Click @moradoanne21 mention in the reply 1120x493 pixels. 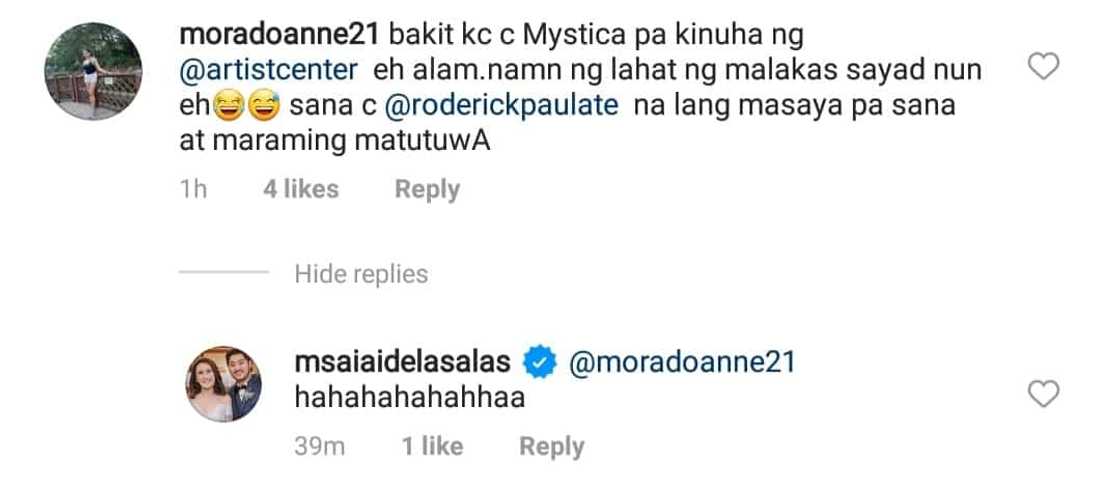[x=681, y=362]
